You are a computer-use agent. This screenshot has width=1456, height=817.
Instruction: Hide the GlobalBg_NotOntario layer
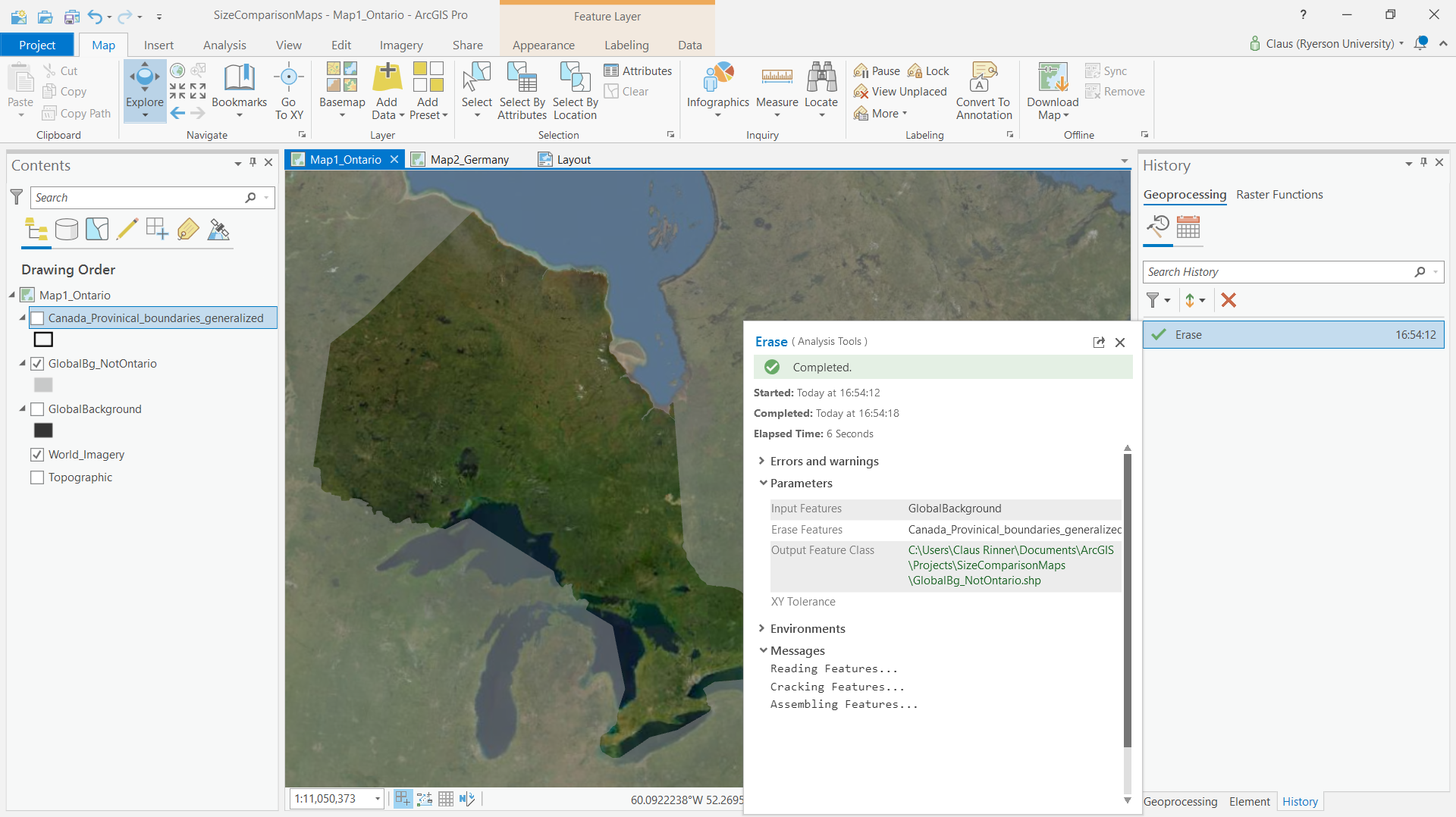(x=37, y=364)
